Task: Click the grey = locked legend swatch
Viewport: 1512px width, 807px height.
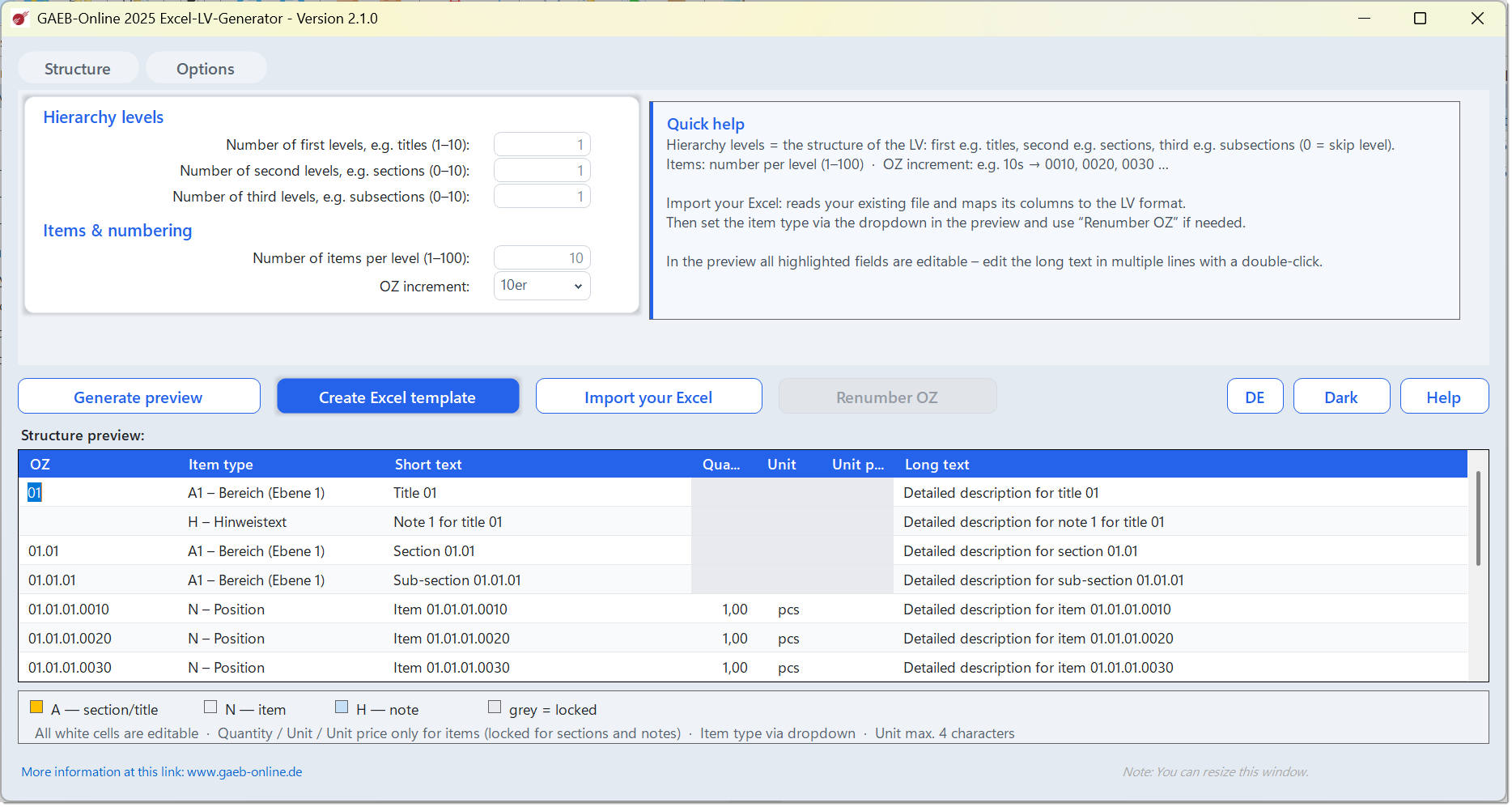Action: (x=495, y=707)
